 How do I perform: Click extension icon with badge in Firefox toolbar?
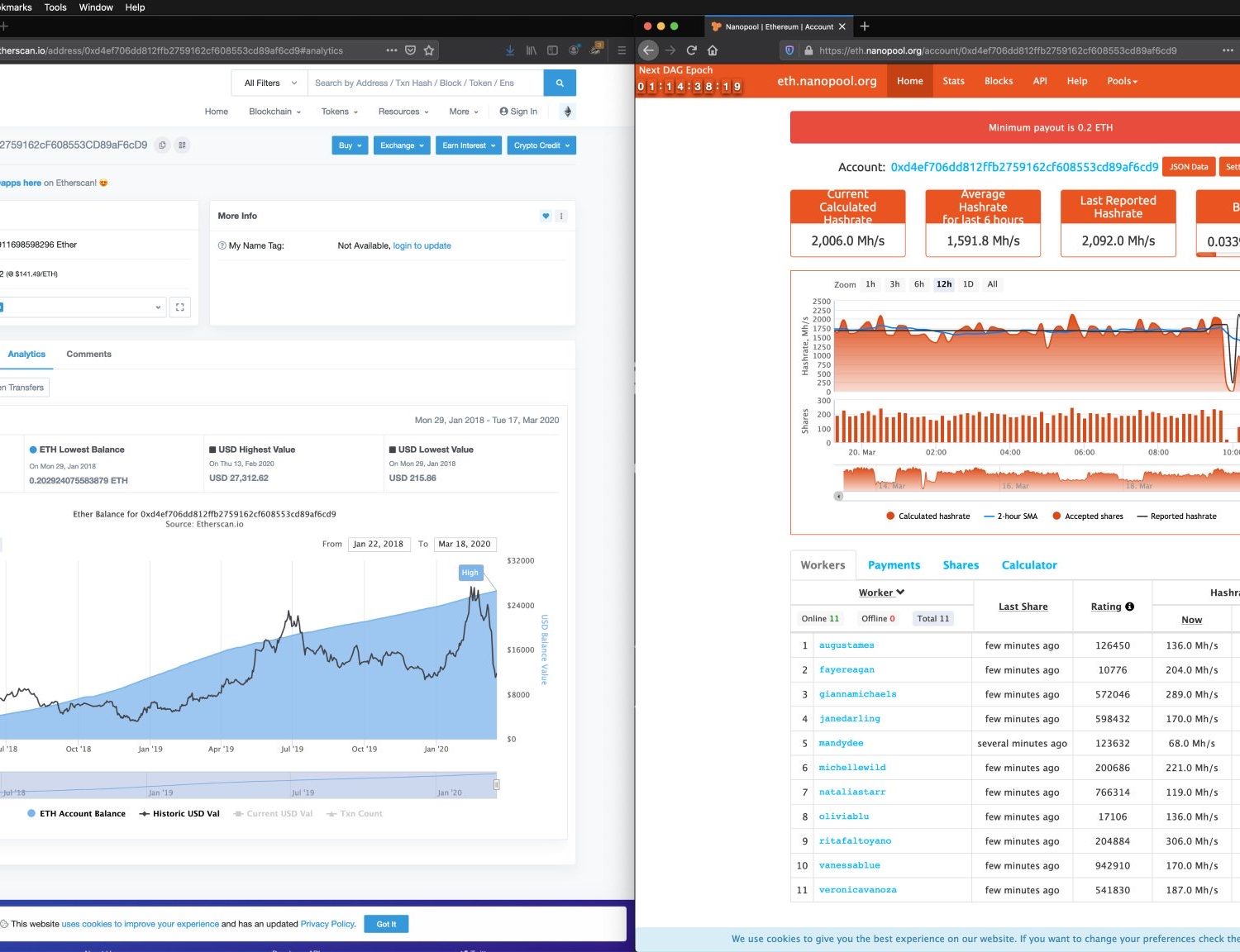click(596, 49)
